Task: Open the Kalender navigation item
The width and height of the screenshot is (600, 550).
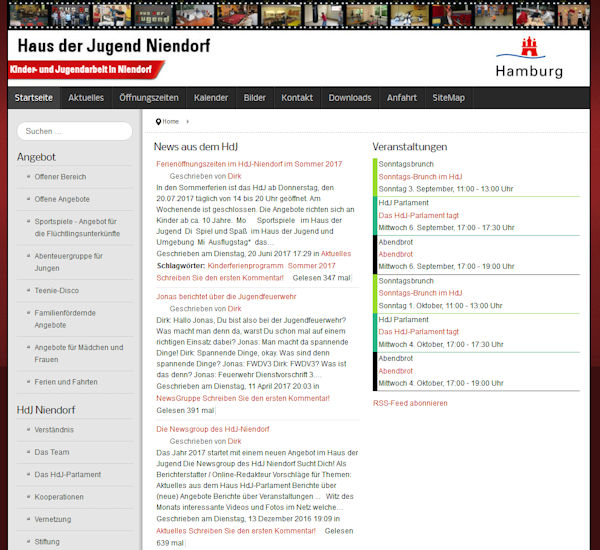Action: pyautogui.click(x=211, y=98)
